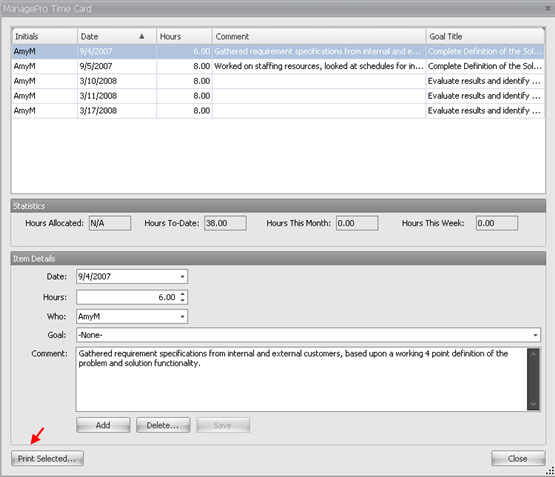Close the Time Card dialog via Close button
Screen dimensions: 555x477
click(x=518, y=458)
